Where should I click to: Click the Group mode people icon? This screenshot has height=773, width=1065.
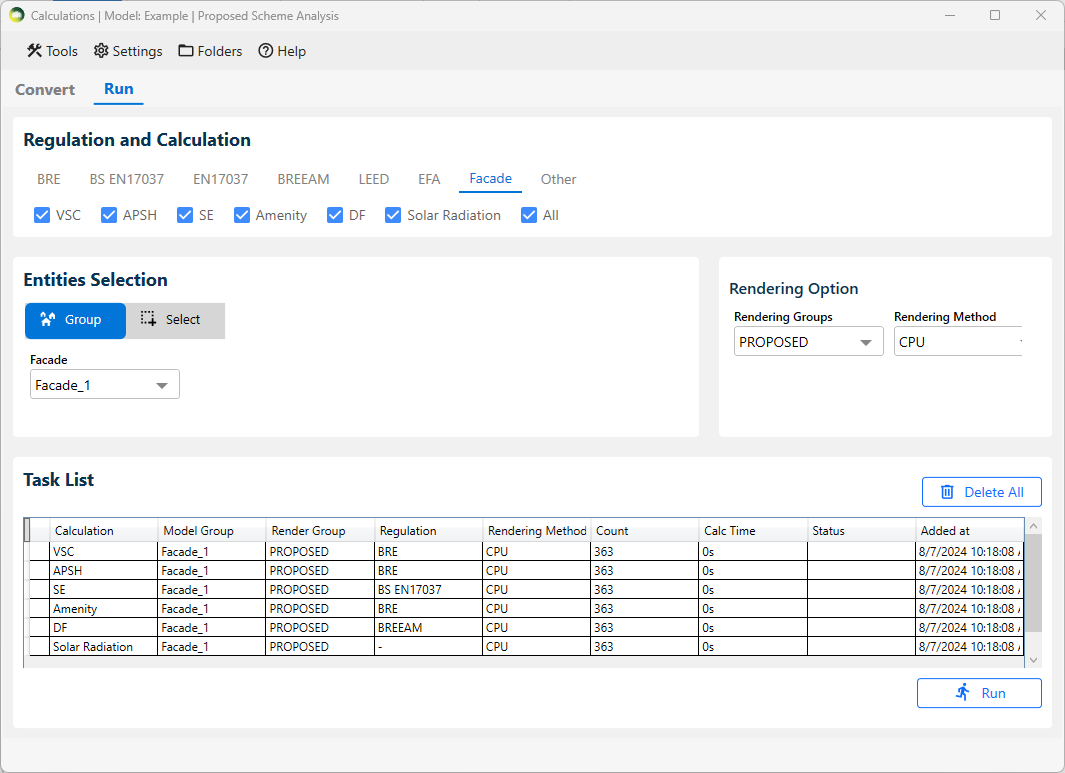(x=47, y=320)
